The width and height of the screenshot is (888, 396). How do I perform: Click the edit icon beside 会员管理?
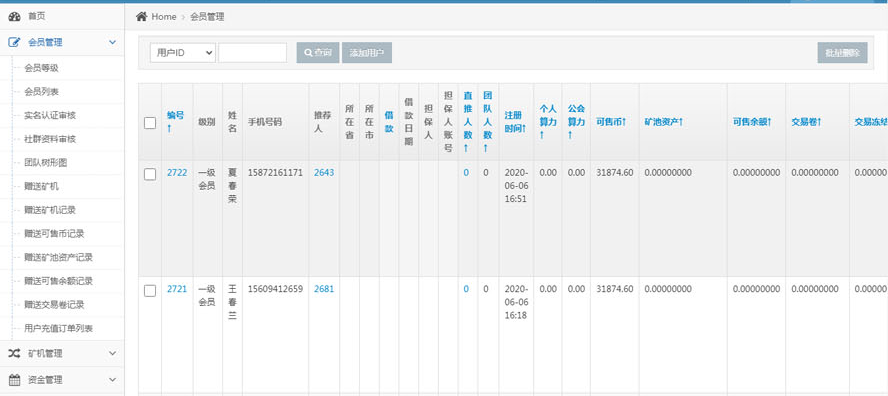click(14, 42)
